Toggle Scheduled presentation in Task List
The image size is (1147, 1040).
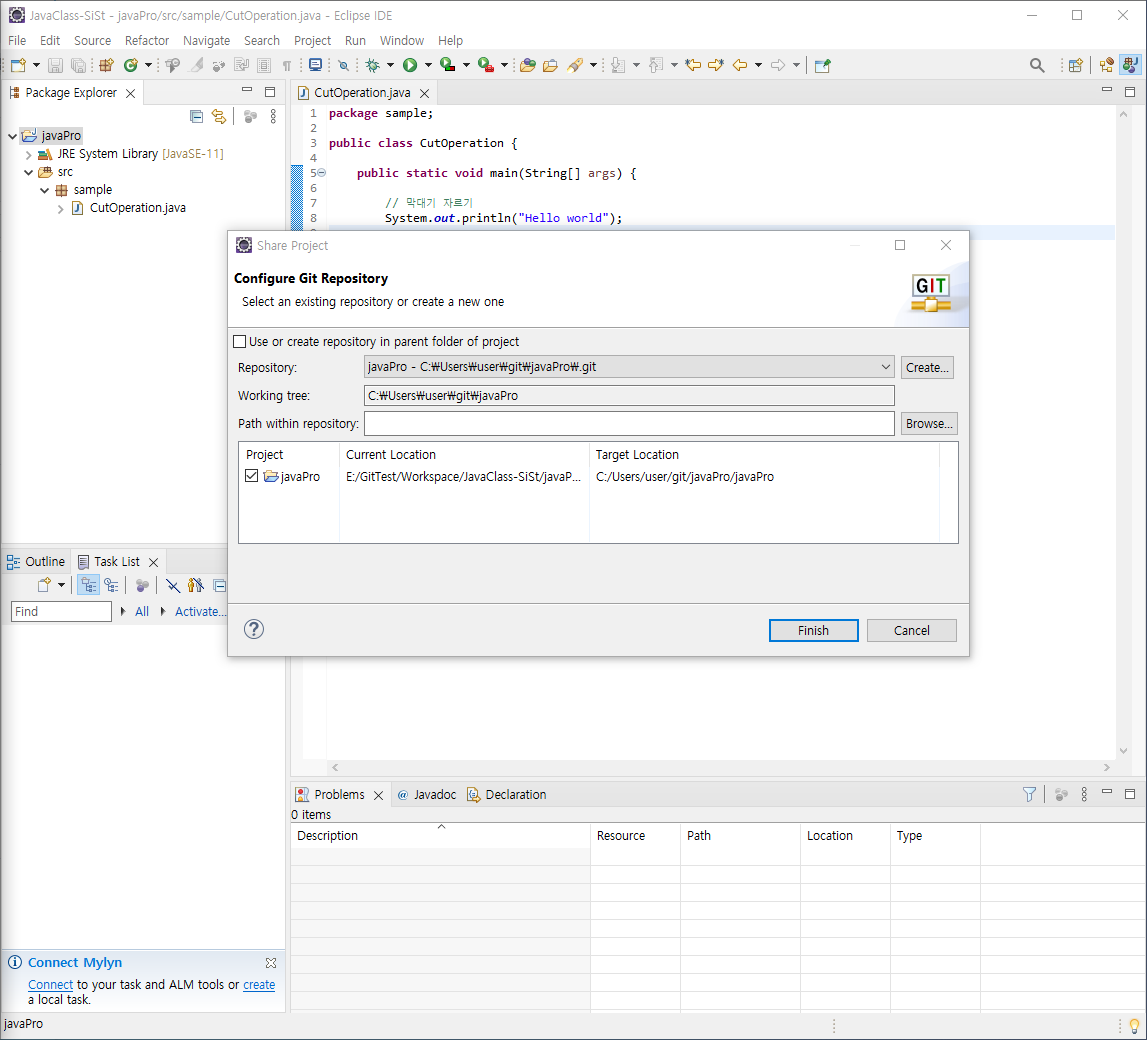(x=111, y=585)
